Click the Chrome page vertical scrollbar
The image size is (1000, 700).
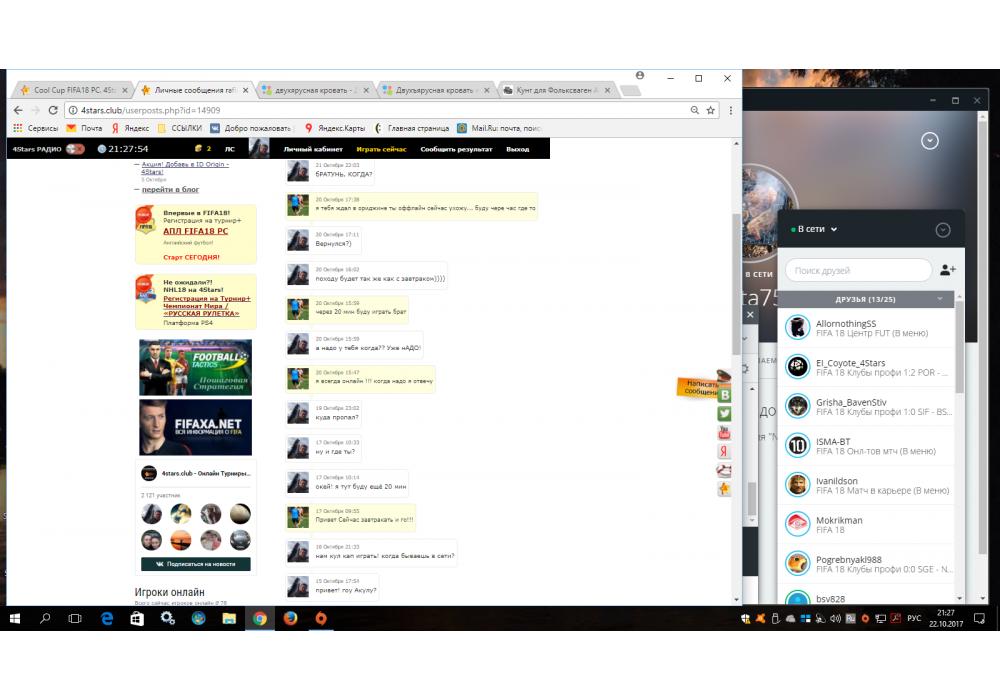[x=736, y=284]
